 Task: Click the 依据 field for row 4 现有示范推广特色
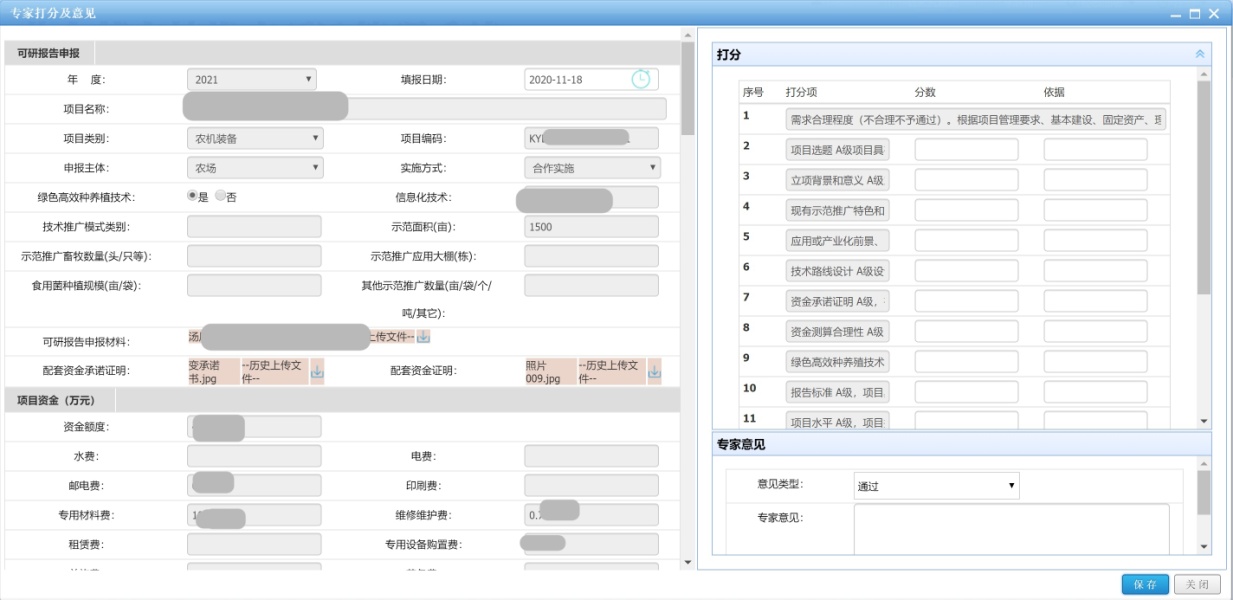click(x=1095, y=210)
